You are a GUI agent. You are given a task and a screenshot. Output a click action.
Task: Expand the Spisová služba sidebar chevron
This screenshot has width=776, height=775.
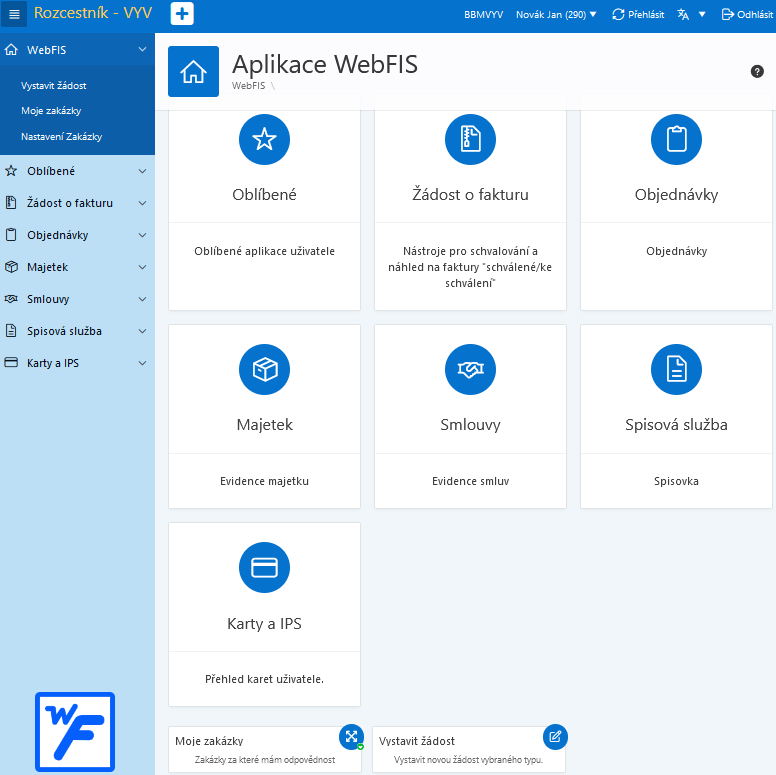tap(143, 331)
